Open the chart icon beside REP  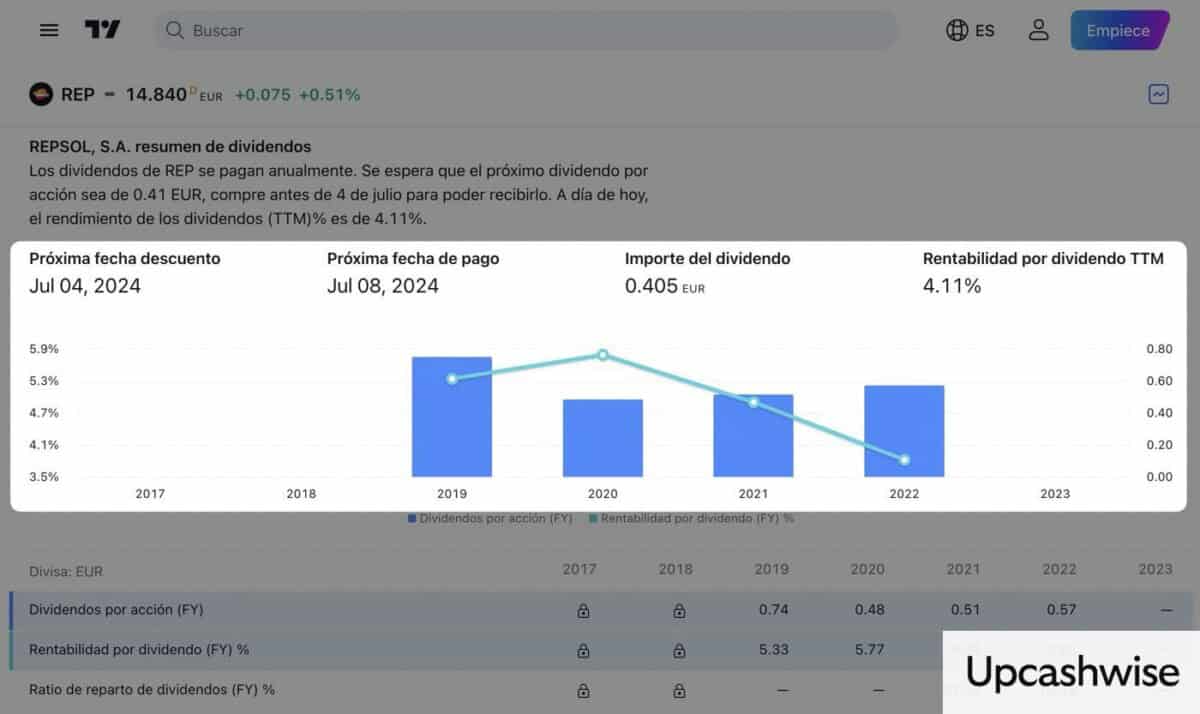coord(1159,95)
